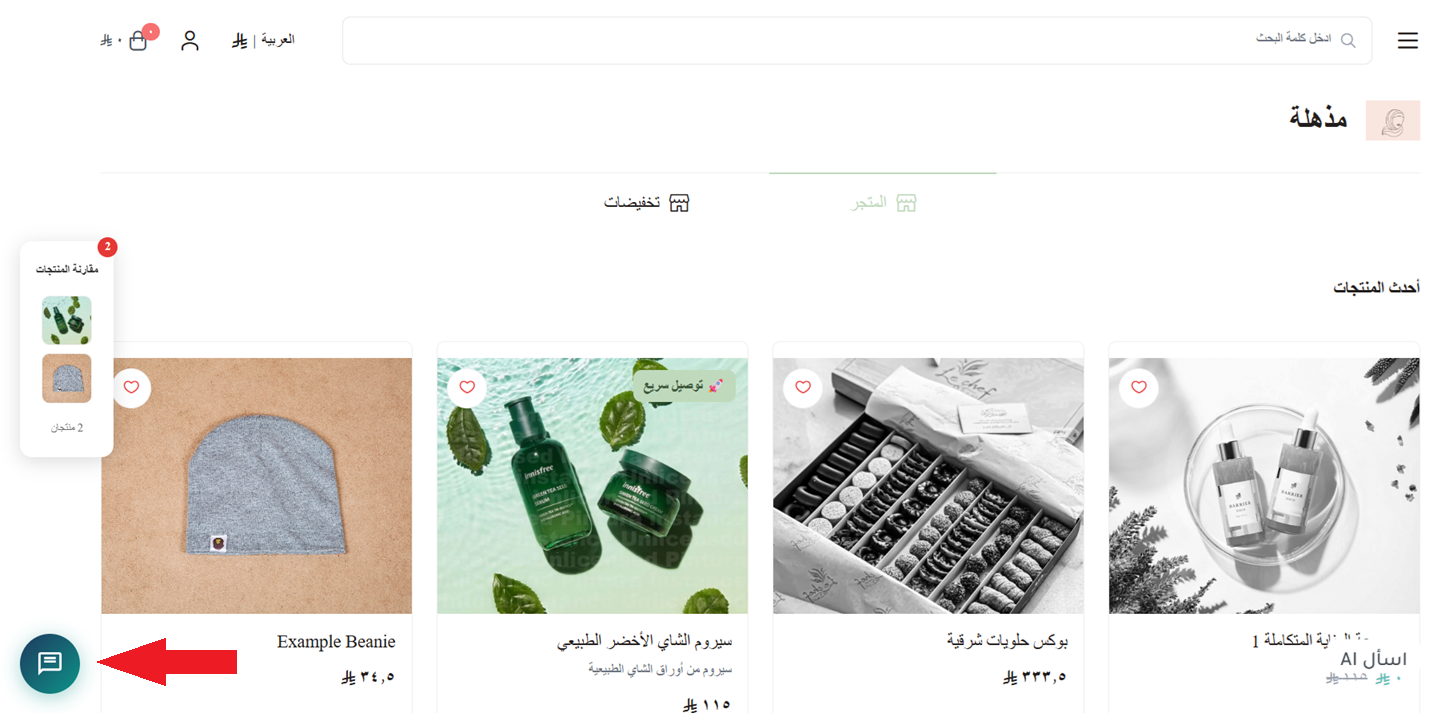Image resolution: width=1432 pixels, height=713 pixels.
Task: Open the العربية language and currency selector
Action: (263, 40)
